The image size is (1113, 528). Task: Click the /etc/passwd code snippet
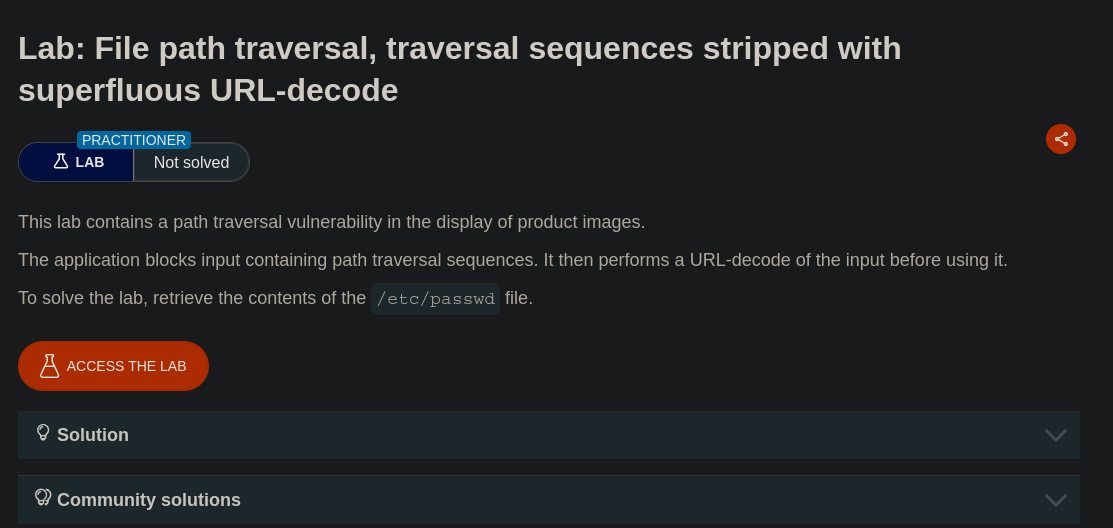(435, 299)
